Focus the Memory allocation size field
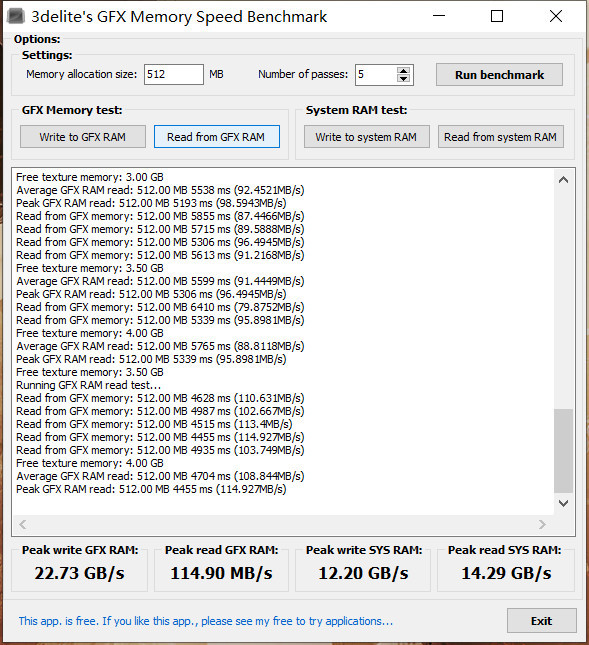 (174, 74)
